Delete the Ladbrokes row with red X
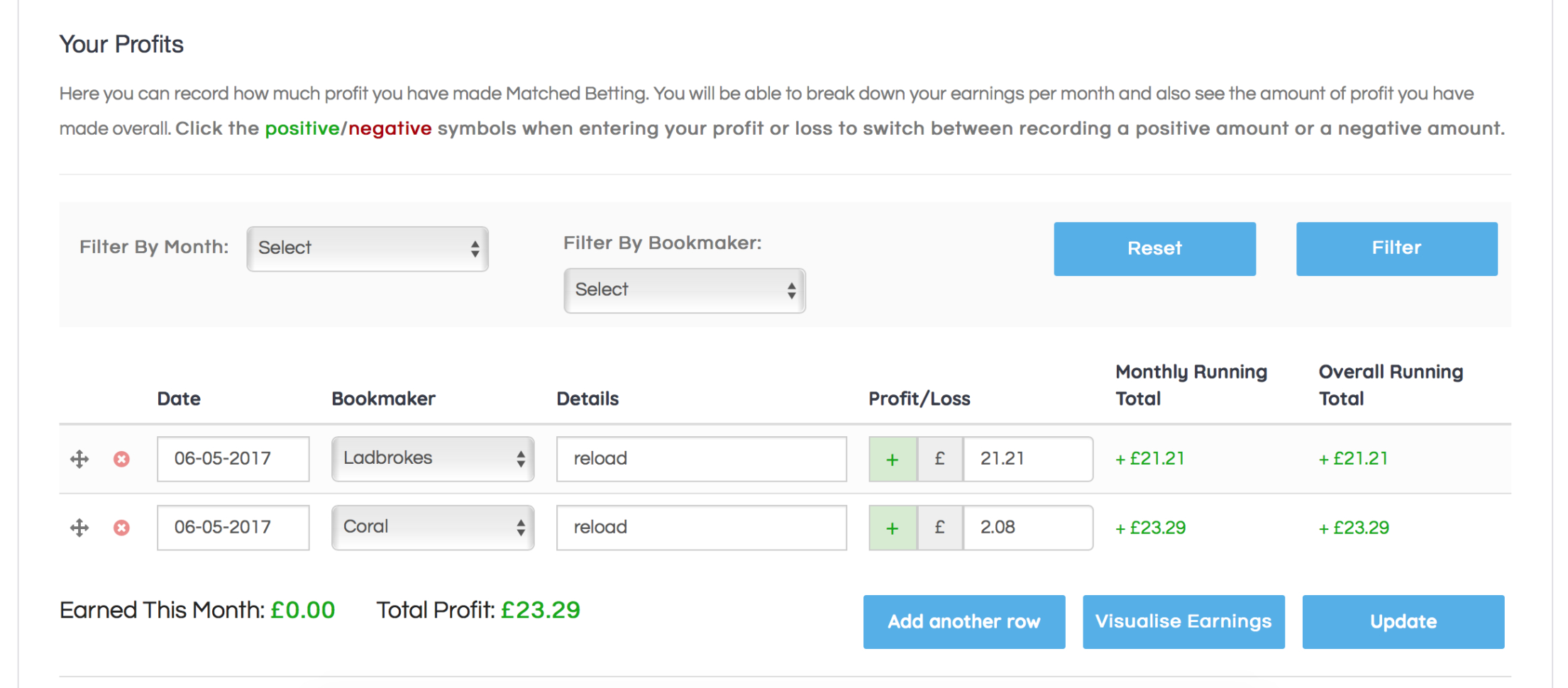The width and height of the screenshot is (1568, 688). 121,459
